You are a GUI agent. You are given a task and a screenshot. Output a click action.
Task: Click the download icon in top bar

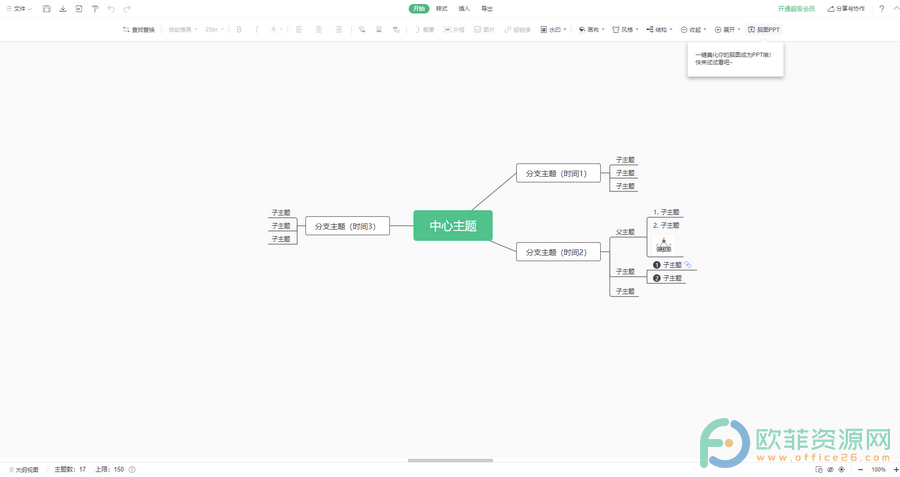63,9
